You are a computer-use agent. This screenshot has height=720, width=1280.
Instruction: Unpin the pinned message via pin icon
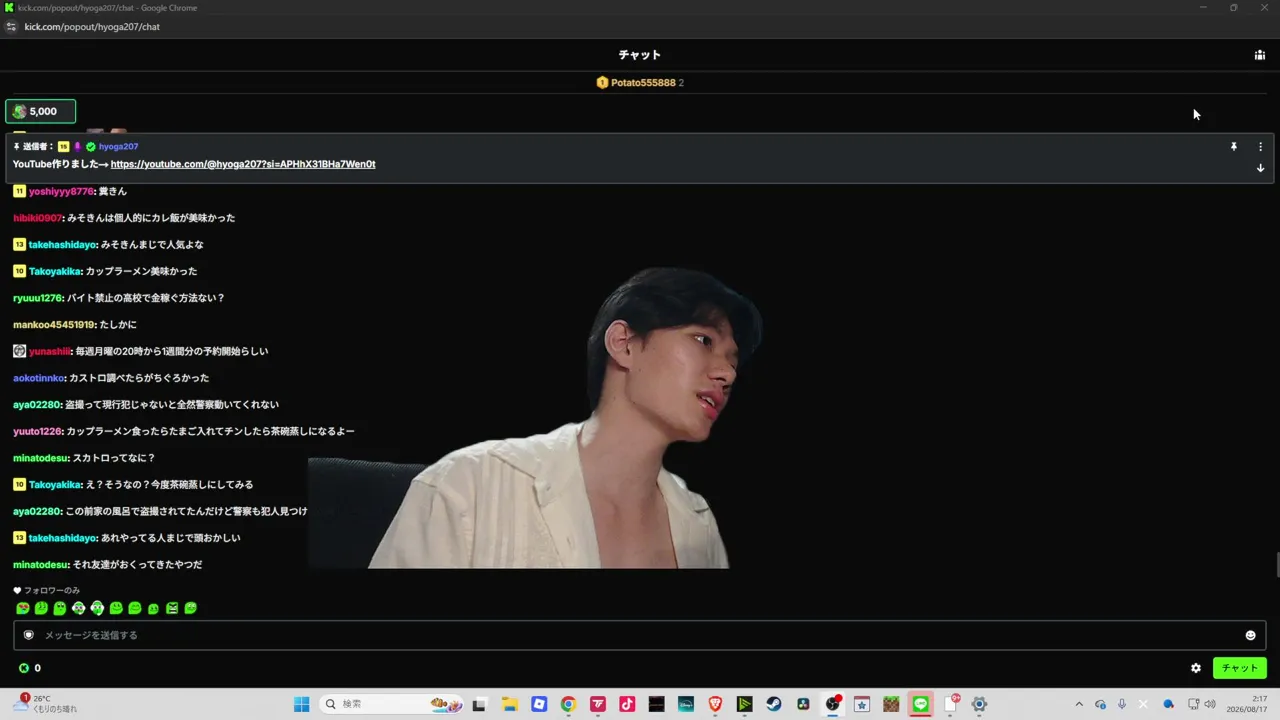[1234, 146]
